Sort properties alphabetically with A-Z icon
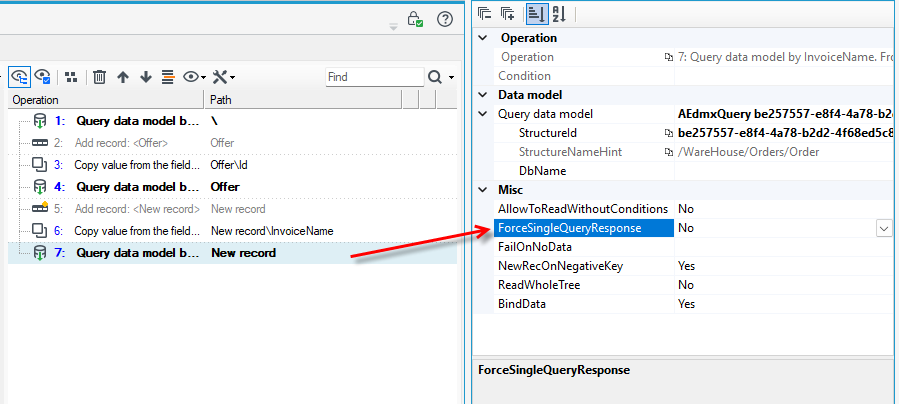Viewport: 899px width, 404px height. 560,14
